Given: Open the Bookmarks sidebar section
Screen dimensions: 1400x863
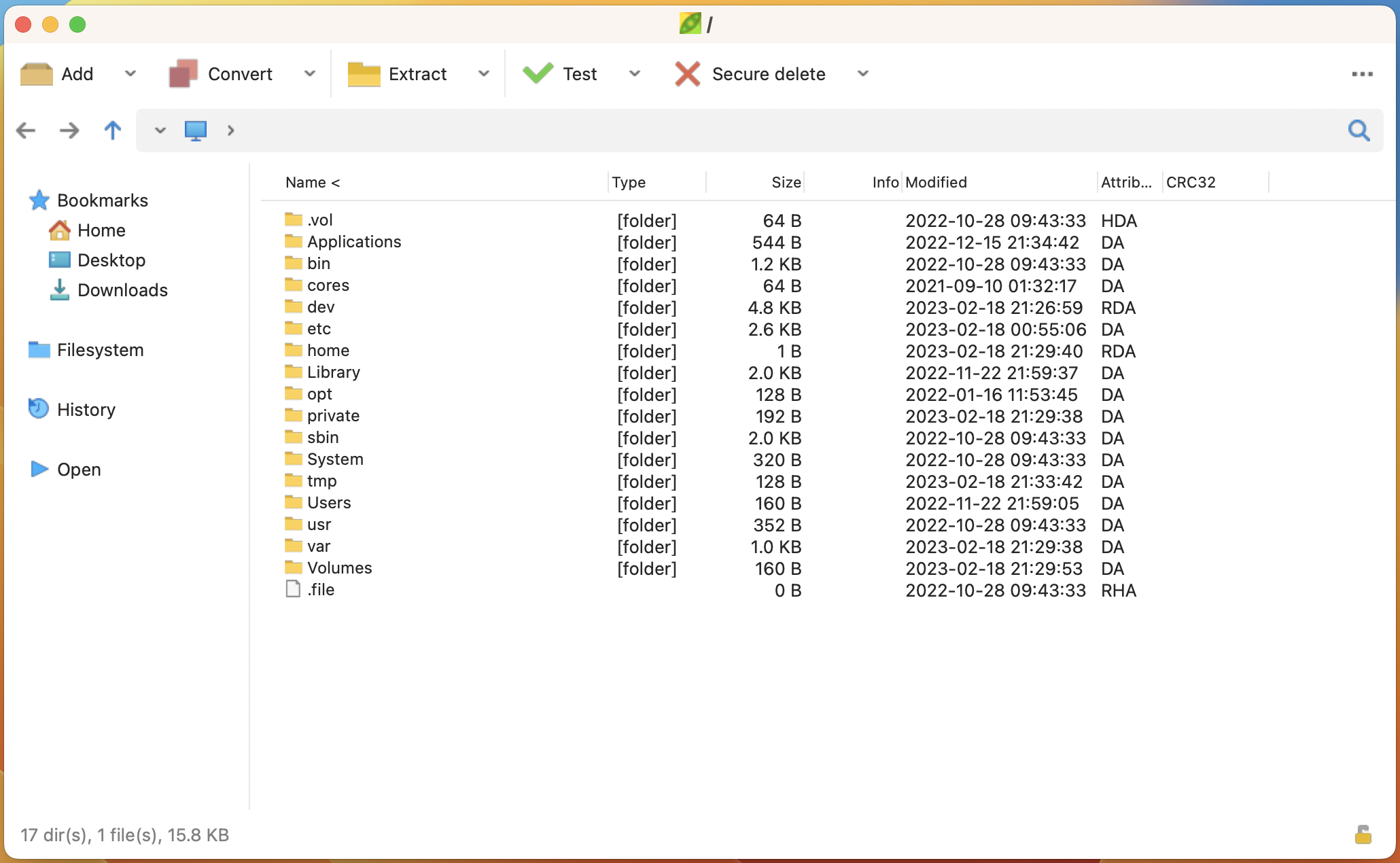Looking at the screenshot, I should point(103,199).
